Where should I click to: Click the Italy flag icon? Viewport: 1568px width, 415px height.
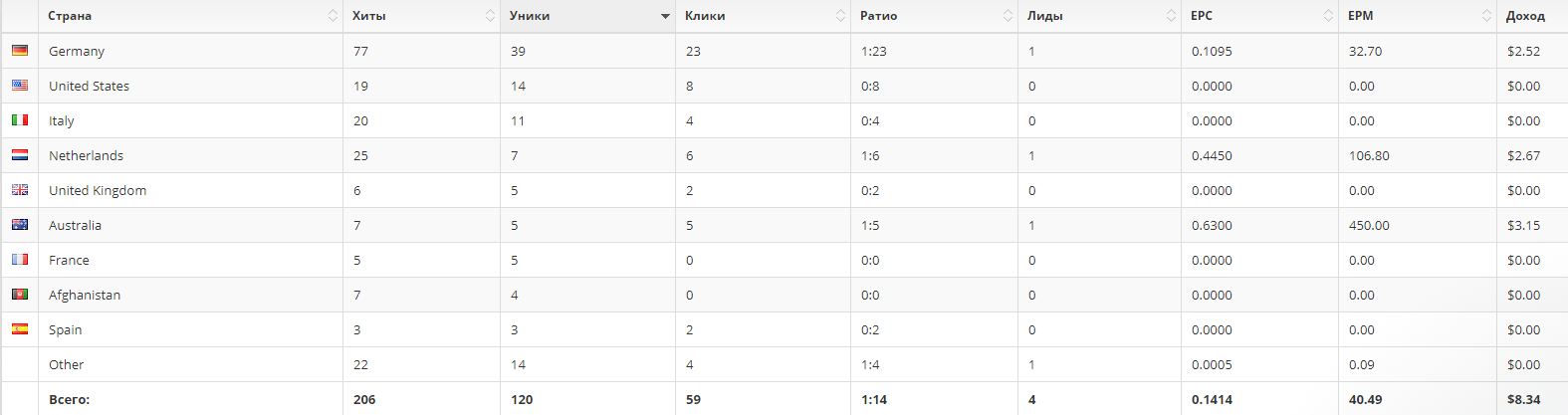[20, 120]
